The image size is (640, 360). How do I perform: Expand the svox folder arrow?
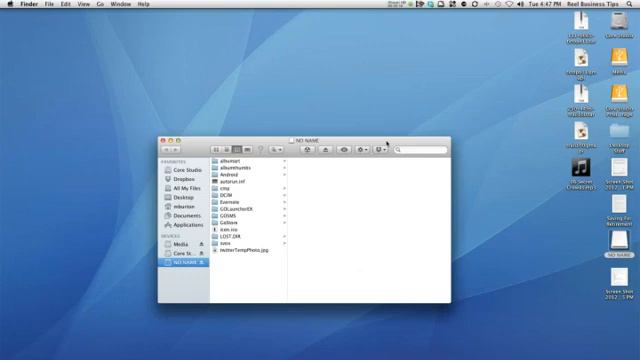click(x=284, y=243)
